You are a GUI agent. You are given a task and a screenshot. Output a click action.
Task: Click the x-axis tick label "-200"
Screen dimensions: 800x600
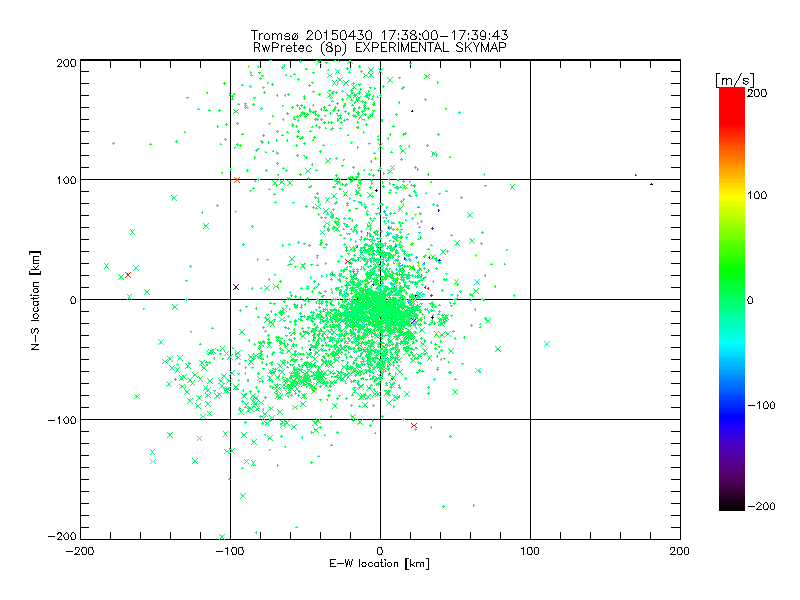click(x=80, y=551)
